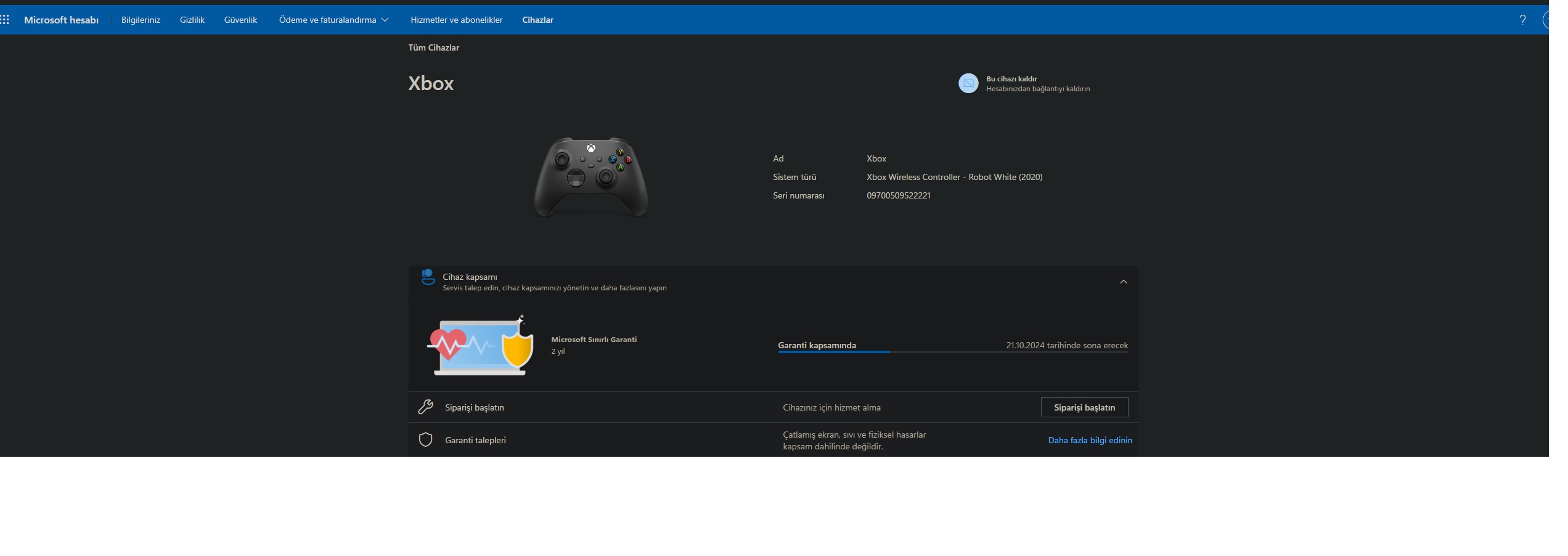
Task: Click the Xbox page heading
Action: (x=430, y=83)
